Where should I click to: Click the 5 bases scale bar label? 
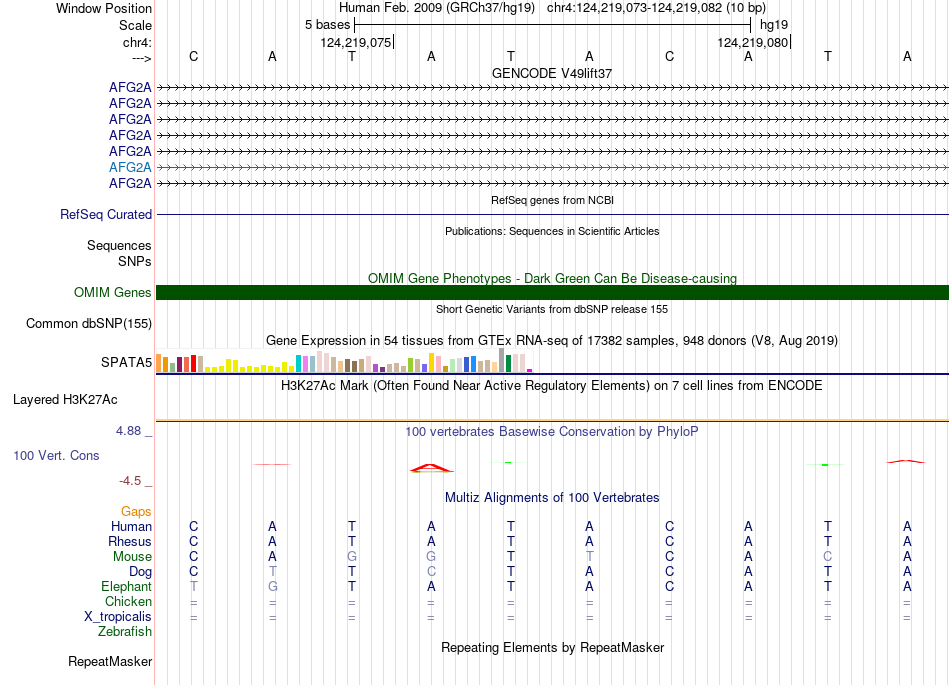(327, 25)
